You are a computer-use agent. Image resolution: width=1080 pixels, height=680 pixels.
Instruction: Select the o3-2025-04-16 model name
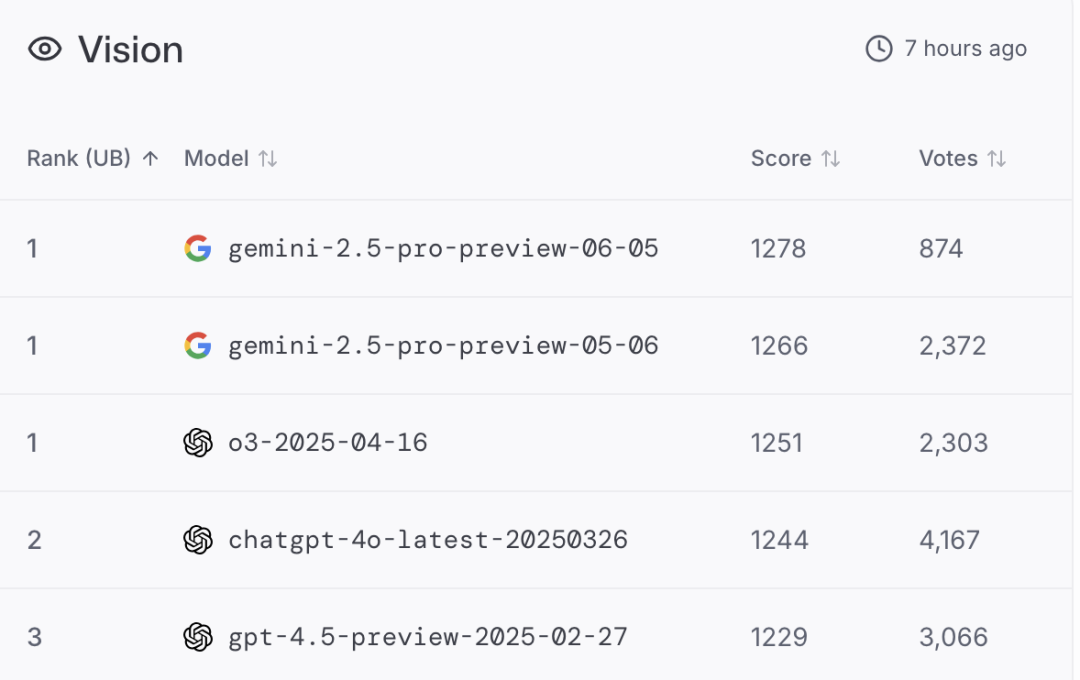(x=328, y=442)
